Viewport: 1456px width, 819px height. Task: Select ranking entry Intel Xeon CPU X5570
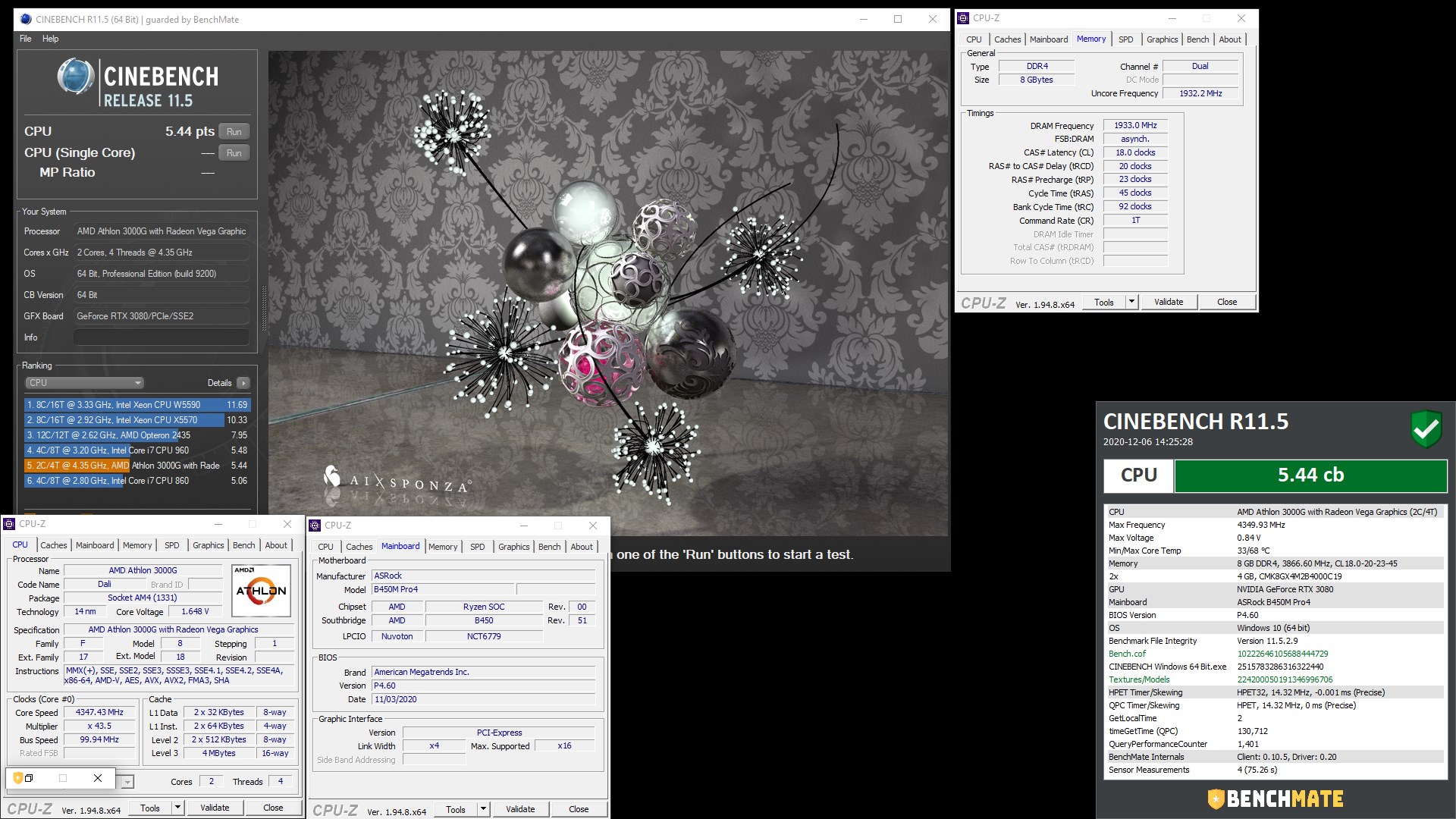click(137, 420)
